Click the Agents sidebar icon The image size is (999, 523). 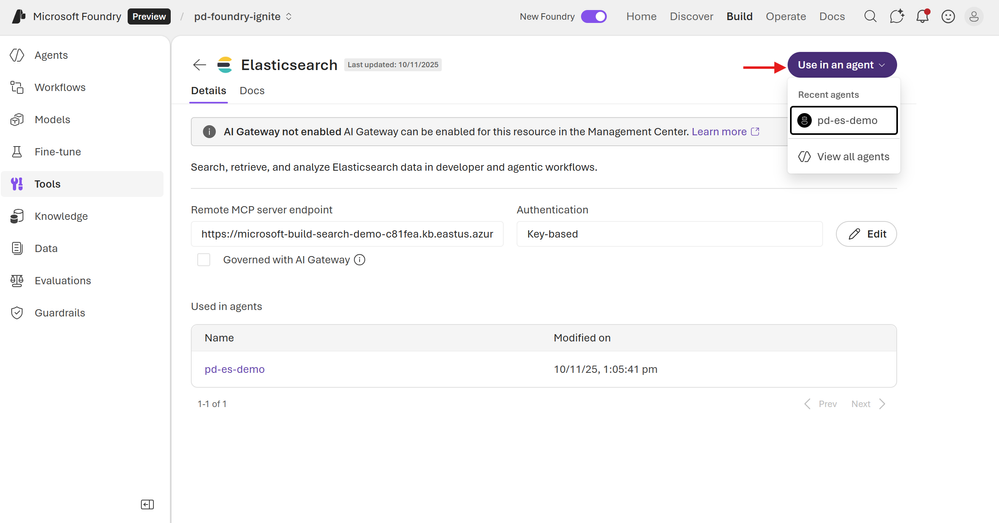coord(17,55)
